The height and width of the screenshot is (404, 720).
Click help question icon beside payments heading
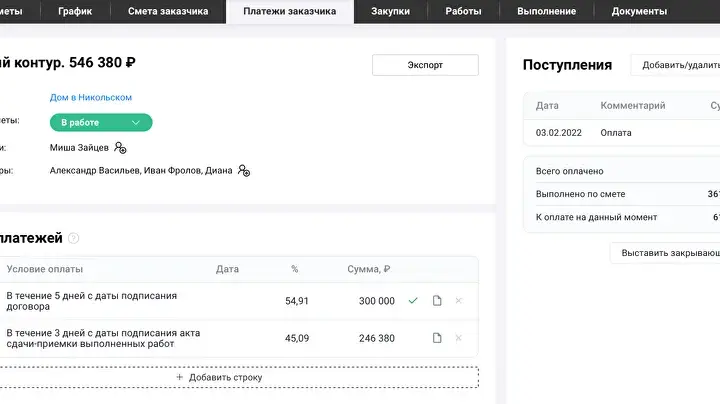tap(74, 238)
